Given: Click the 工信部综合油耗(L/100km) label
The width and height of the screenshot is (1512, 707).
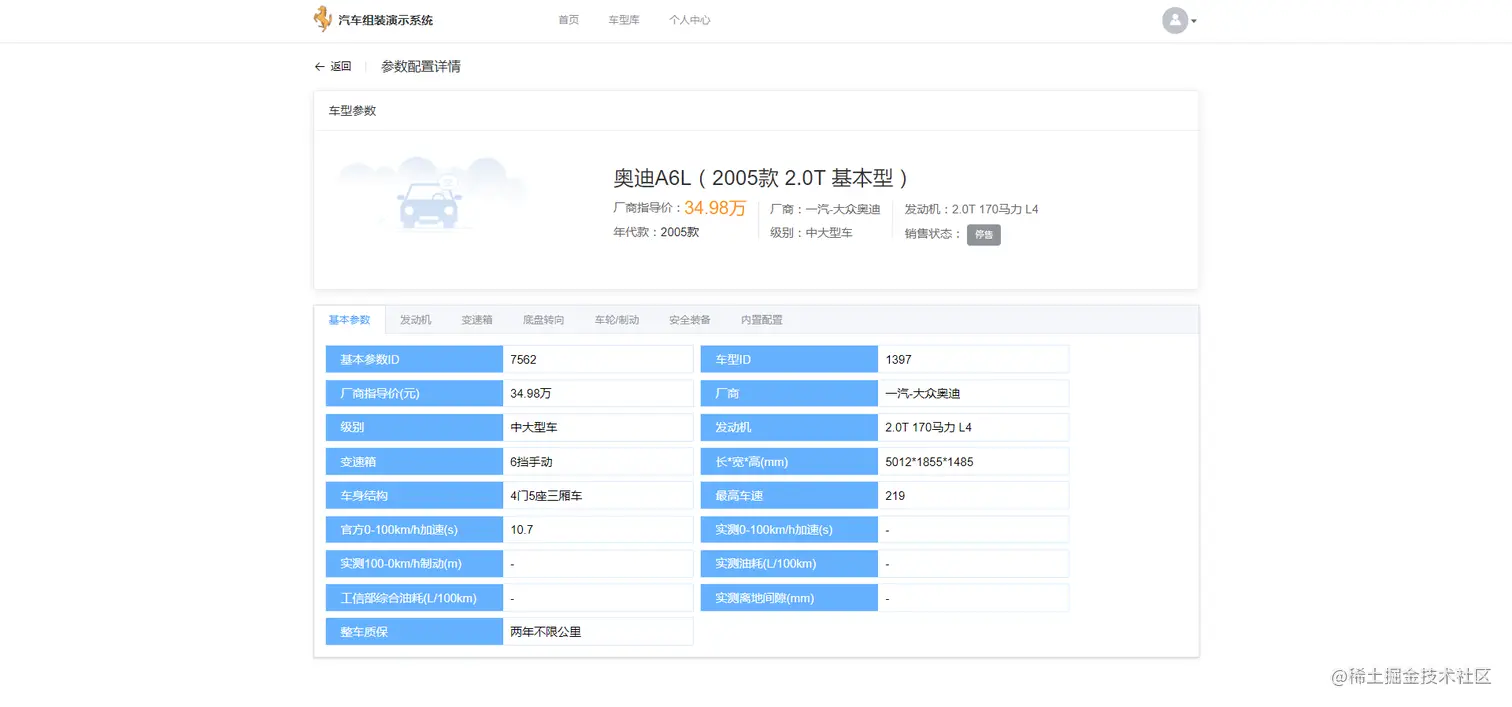Looking at the screenshot, I should pos(414,598).
